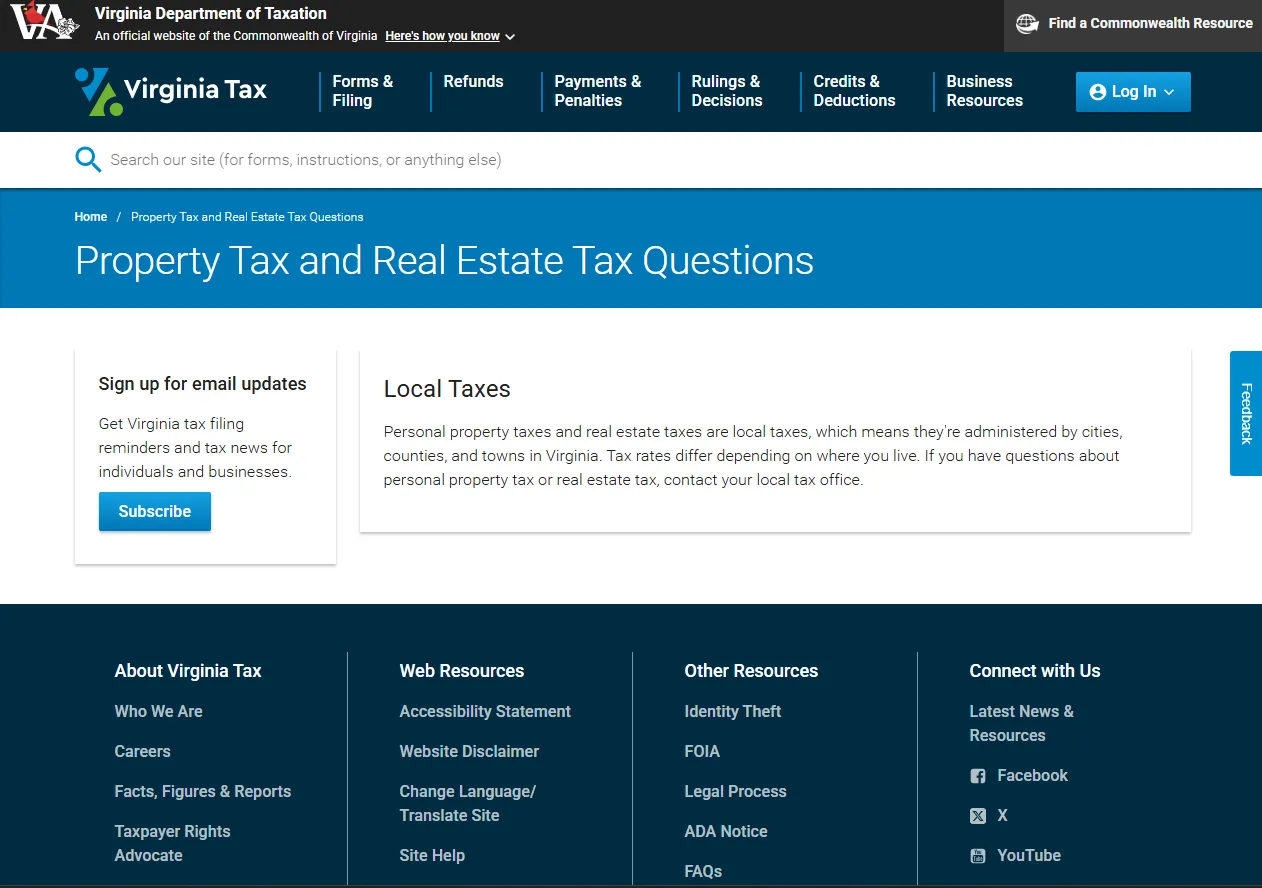
Task: Open the Legal Process link
Action: [x=735, y=791]
